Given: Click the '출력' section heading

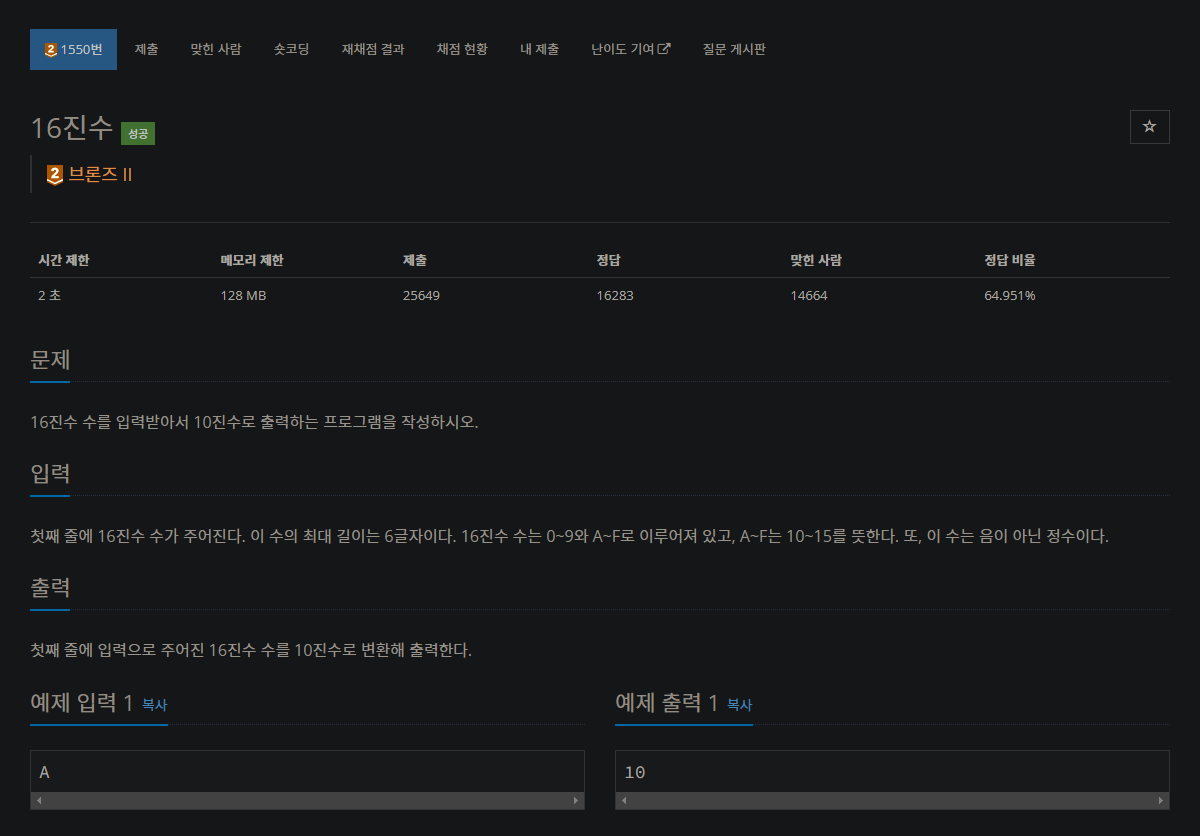Looking at the screenshot, I should (50, 589).
